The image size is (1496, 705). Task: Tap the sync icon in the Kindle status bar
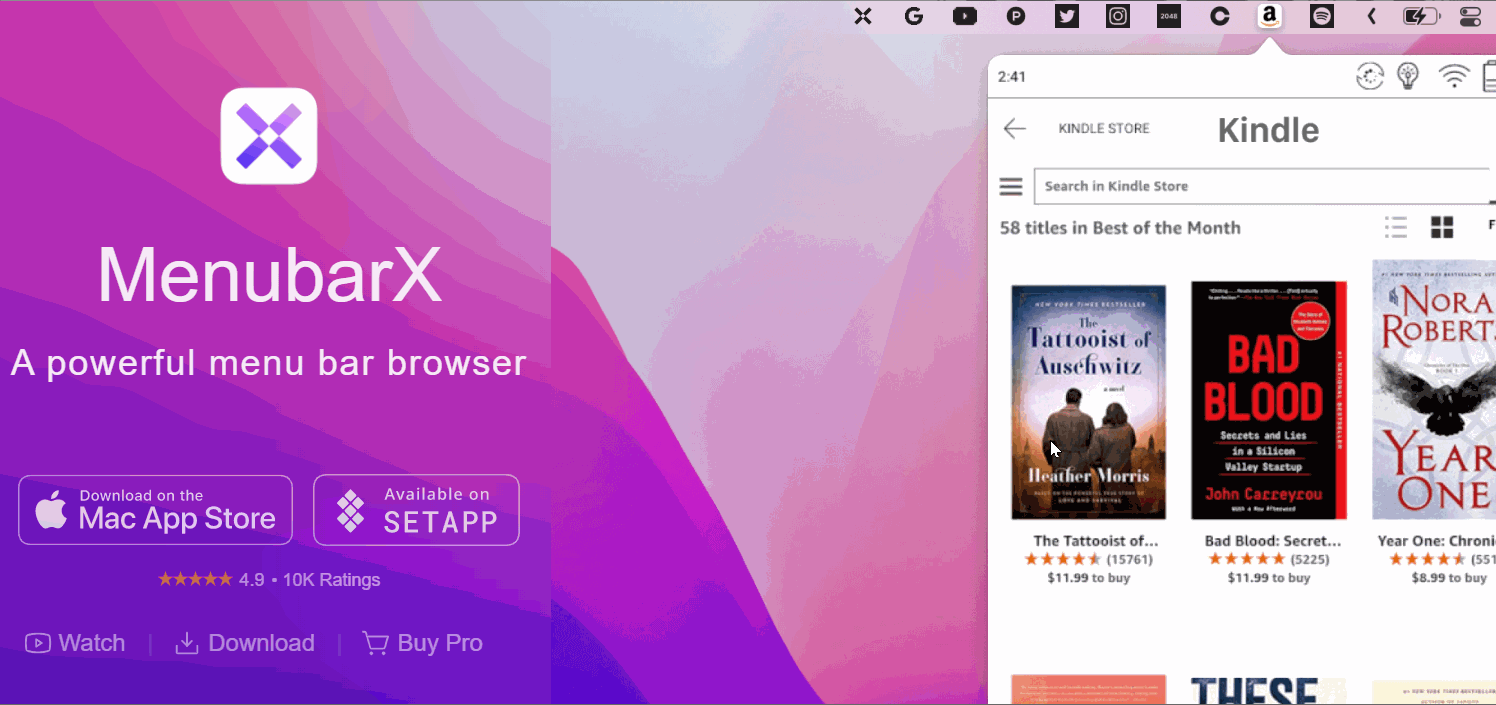tap(1370, 76)
